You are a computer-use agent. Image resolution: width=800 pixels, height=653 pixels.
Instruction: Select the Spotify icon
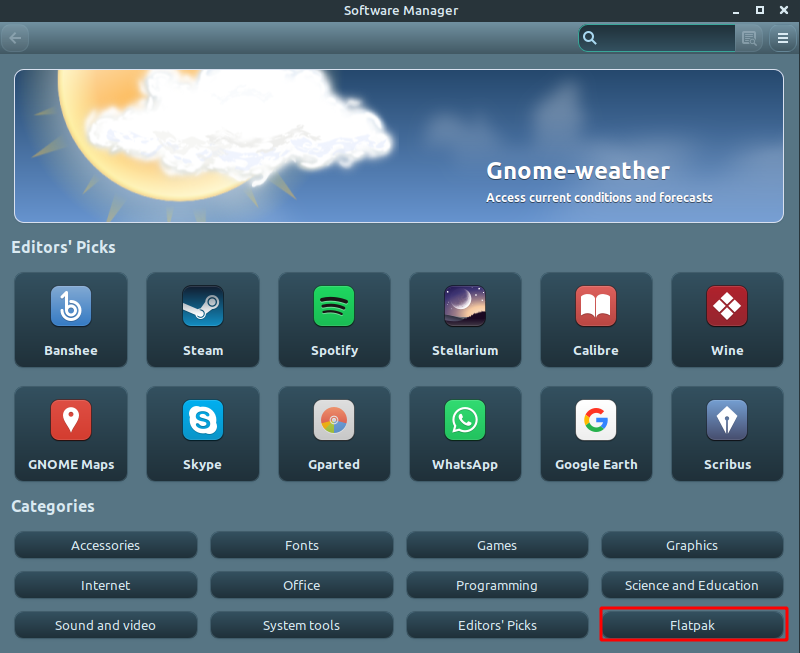click(x=334, y=320)
